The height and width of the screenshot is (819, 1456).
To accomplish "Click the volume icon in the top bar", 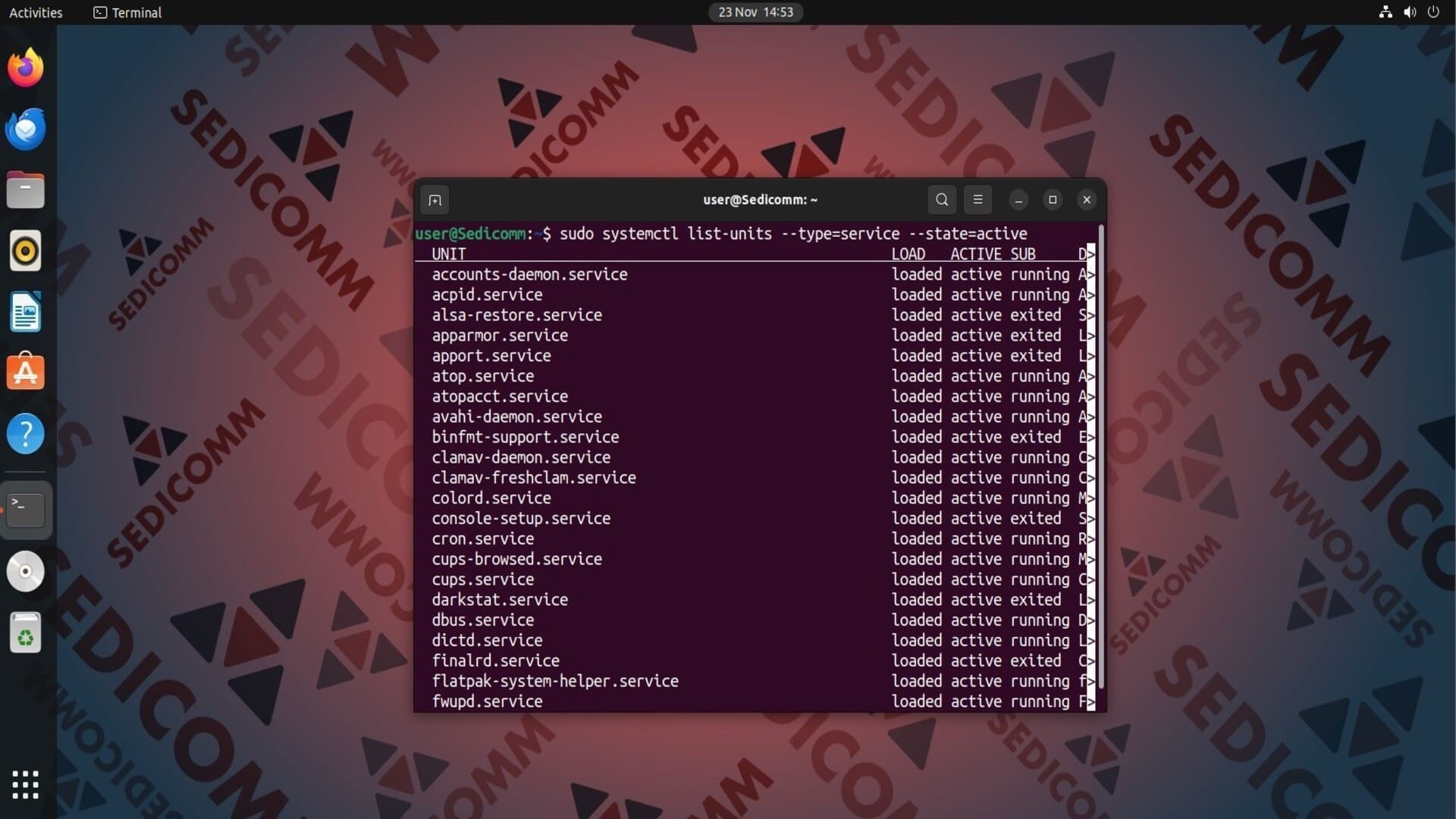I will 1410,12.
